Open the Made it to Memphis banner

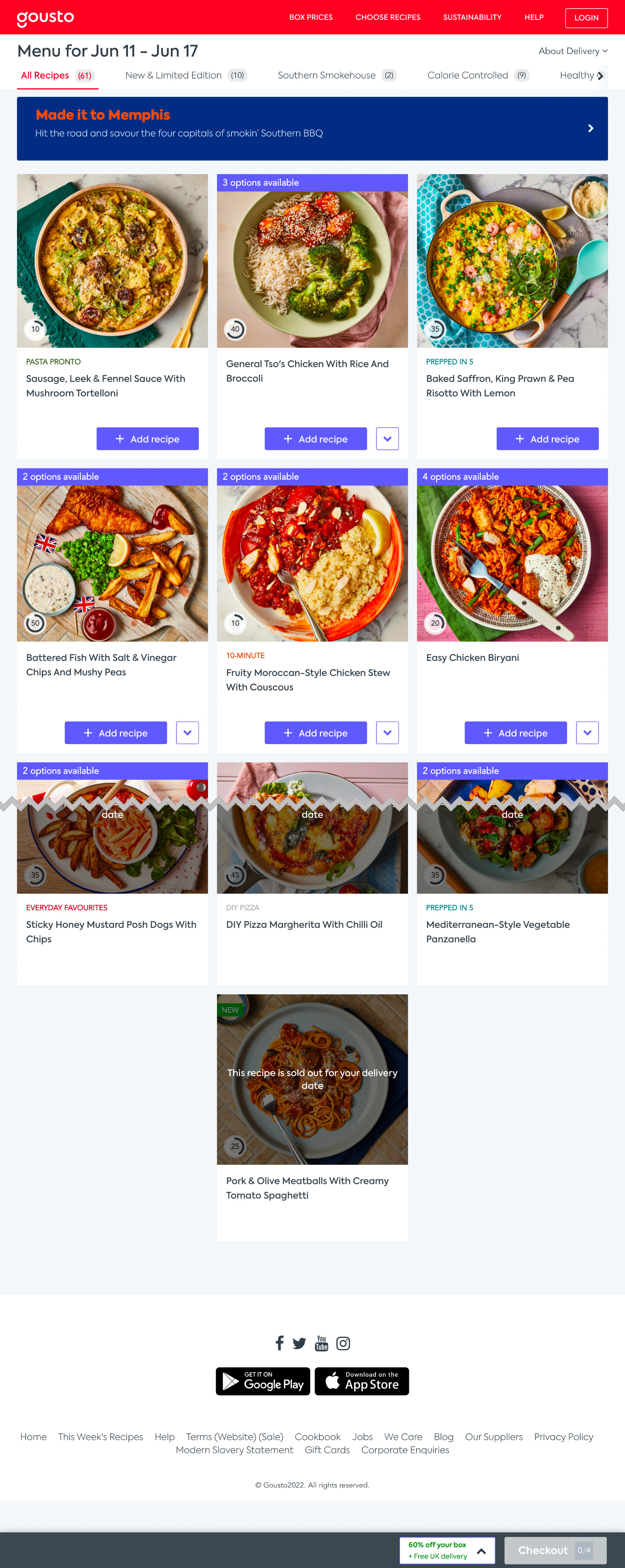312,128
